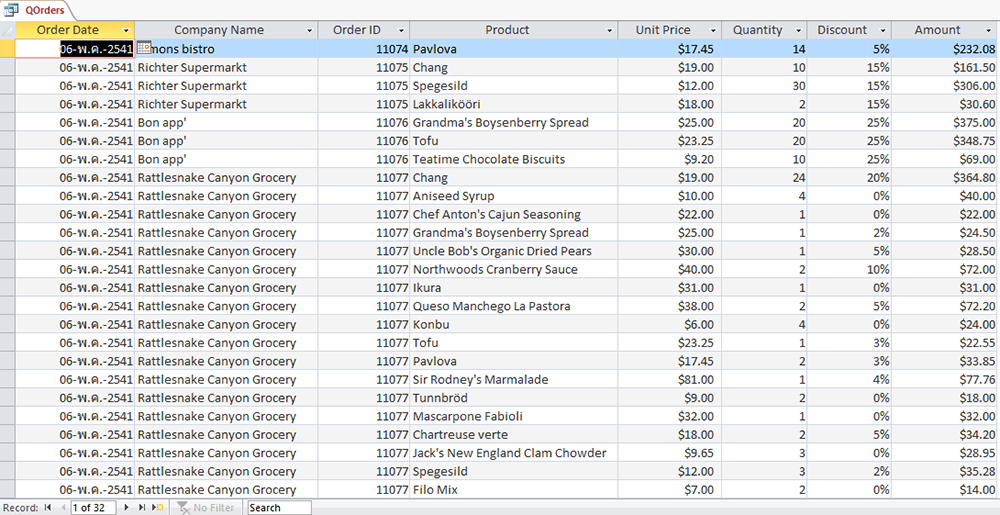
Task: Expand the Company Name filter arrow
Action: [309, 30]
